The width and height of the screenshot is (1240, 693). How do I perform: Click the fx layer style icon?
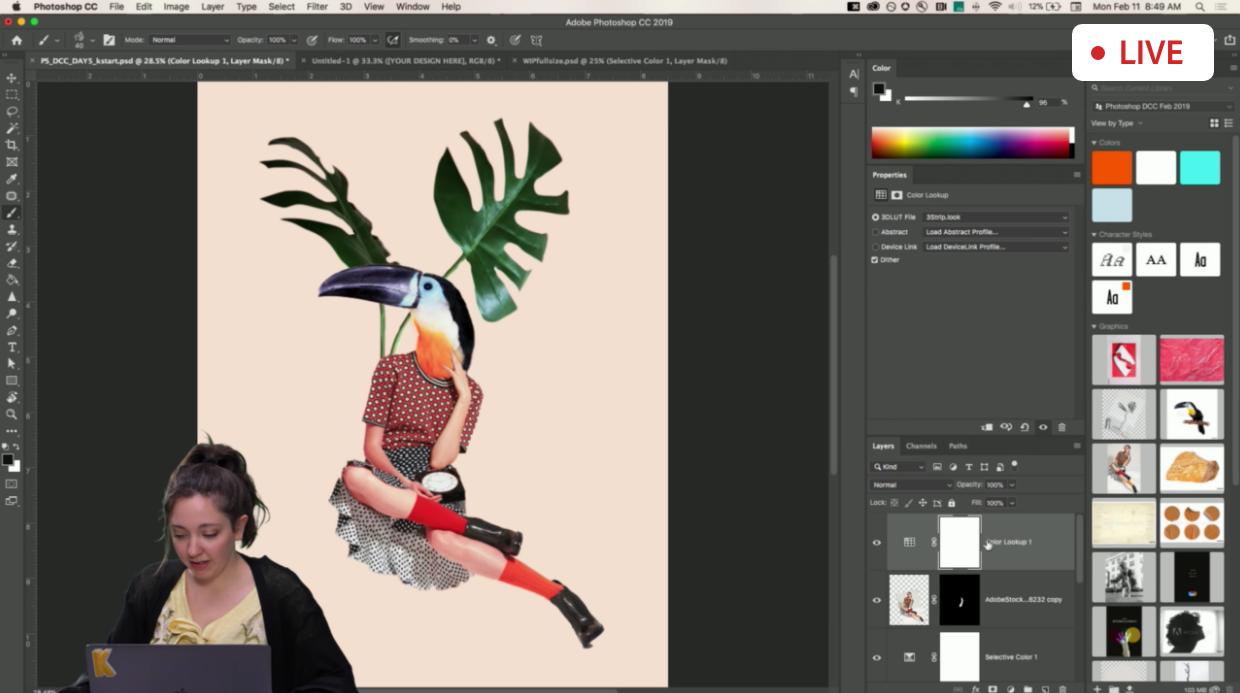(x=975, y=688)
